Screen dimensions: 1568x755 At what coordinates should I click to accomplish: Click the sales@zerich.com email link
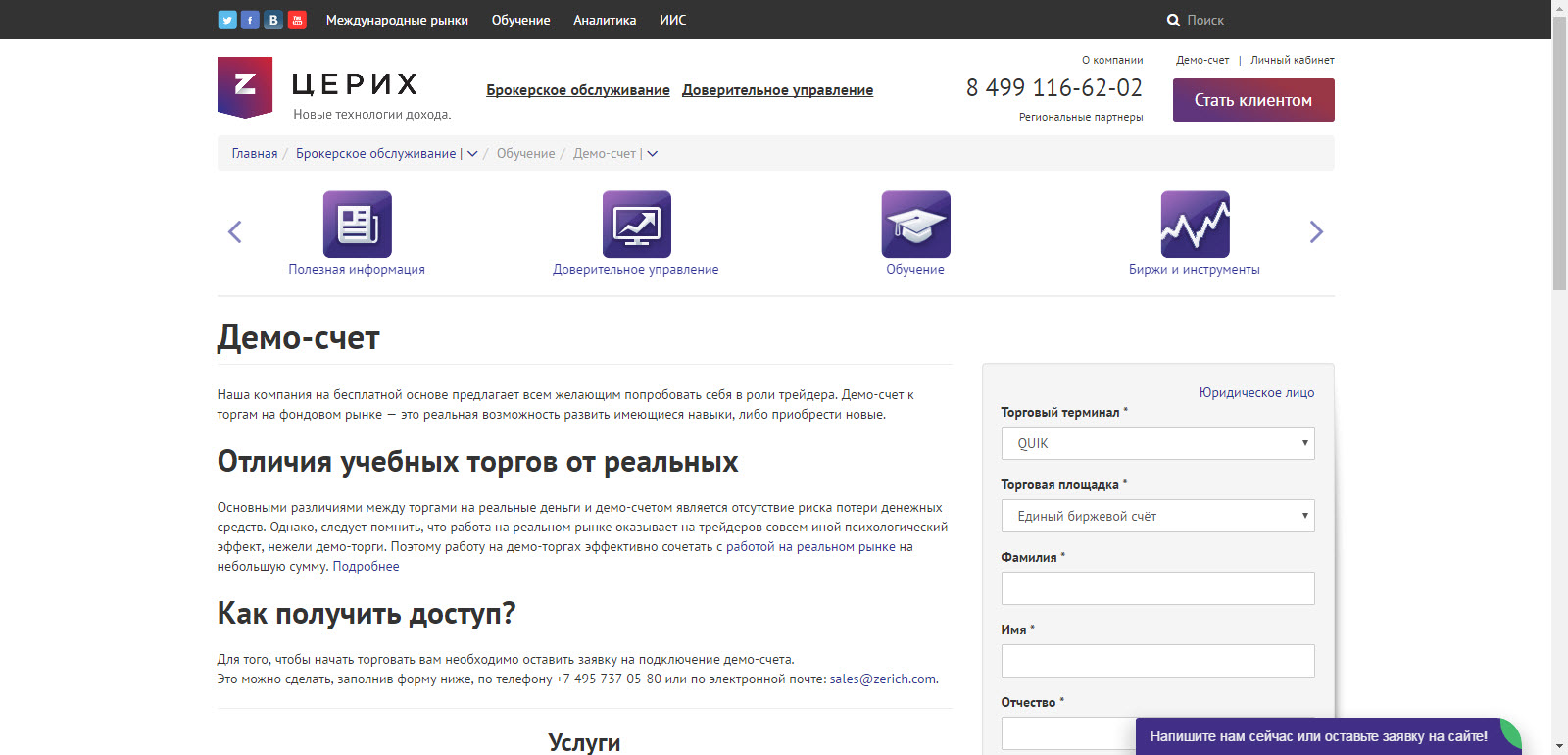point(883,679)
